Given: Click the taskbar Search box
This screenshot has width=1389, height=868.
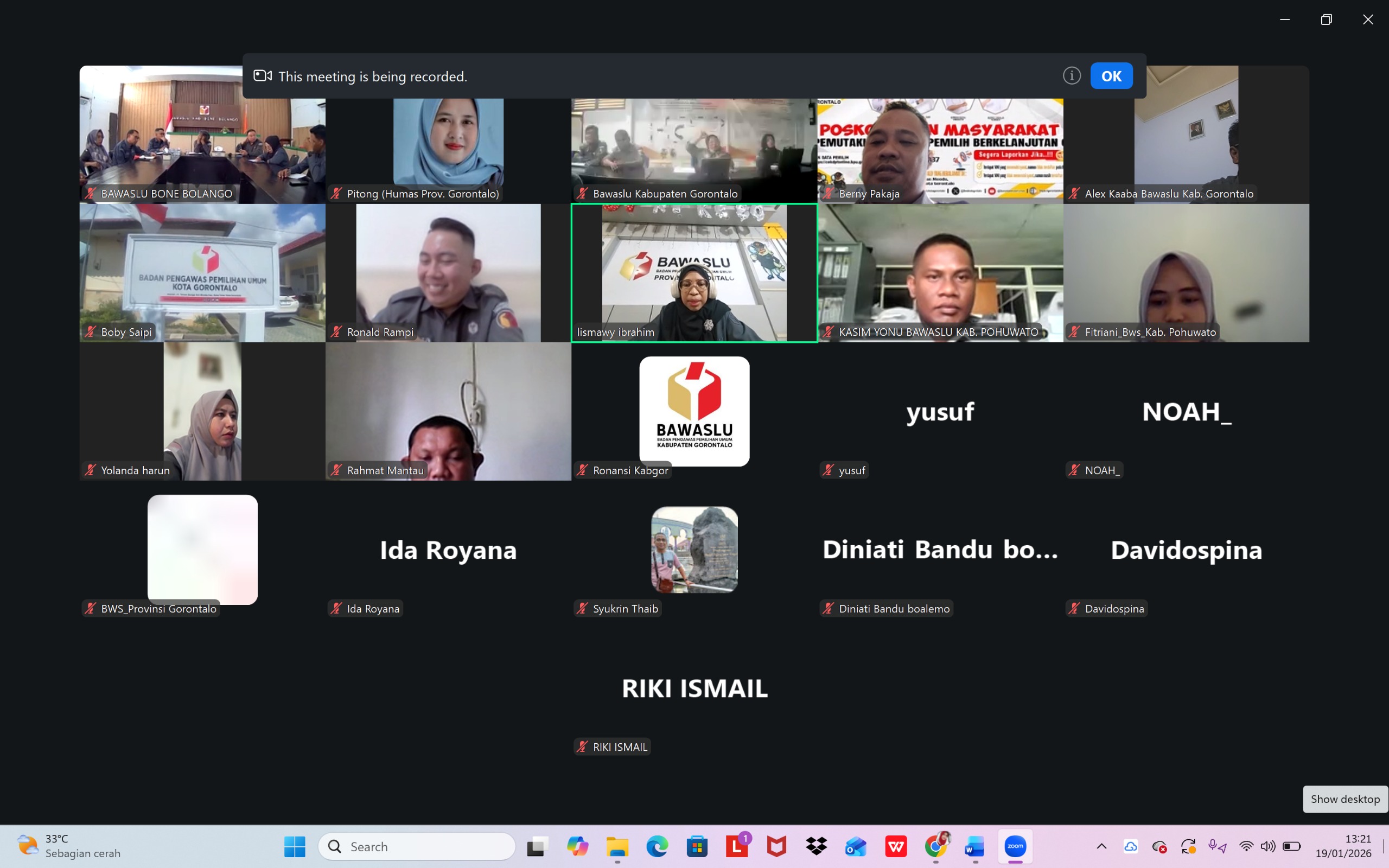Looking at the screenshot, I should pos(417,846).
